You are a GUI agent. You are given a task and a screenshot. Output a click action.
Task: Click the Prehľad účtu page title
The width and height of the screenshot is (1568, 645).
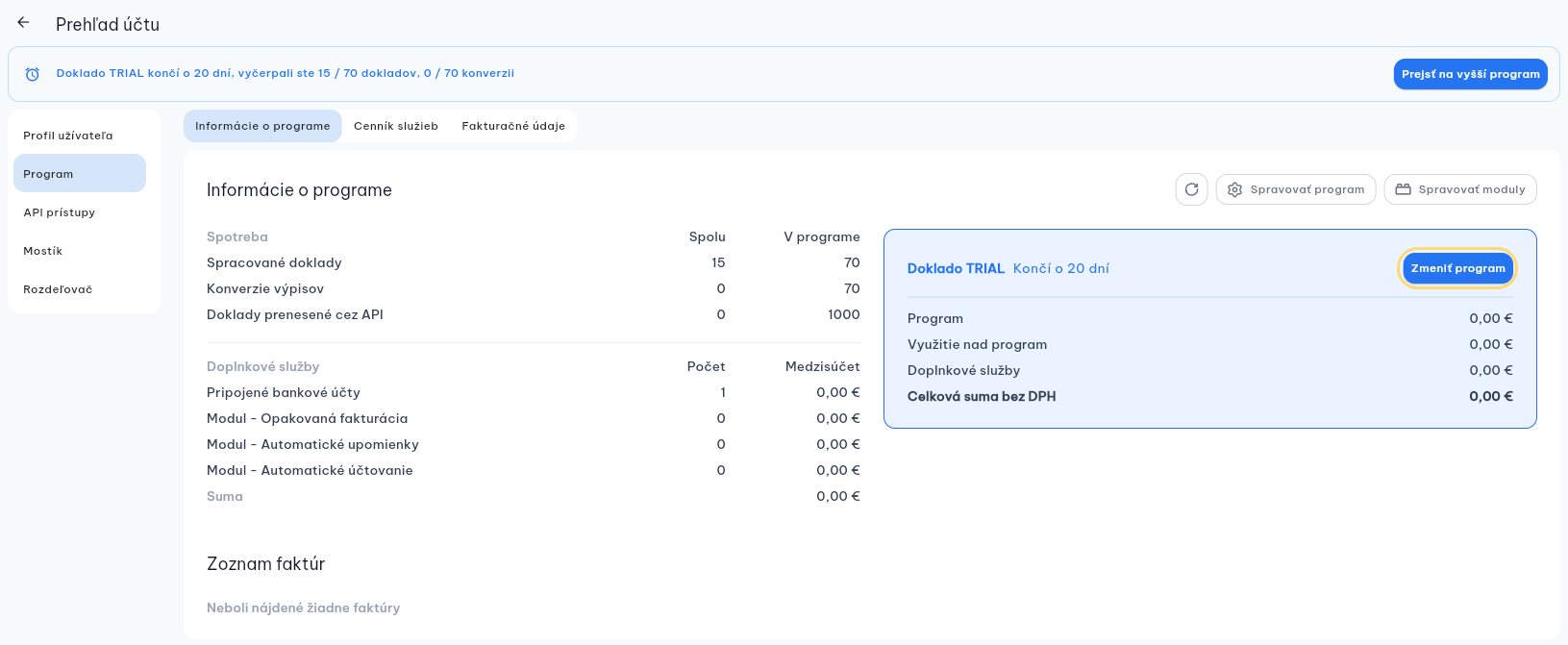(x=108, y=24)
